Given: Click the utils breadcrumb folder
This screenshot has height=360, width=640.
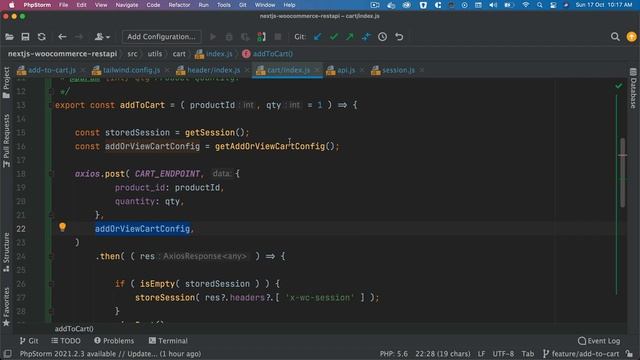Looking at the screenshot, I should pyautogui.click(x=155, y=54).
